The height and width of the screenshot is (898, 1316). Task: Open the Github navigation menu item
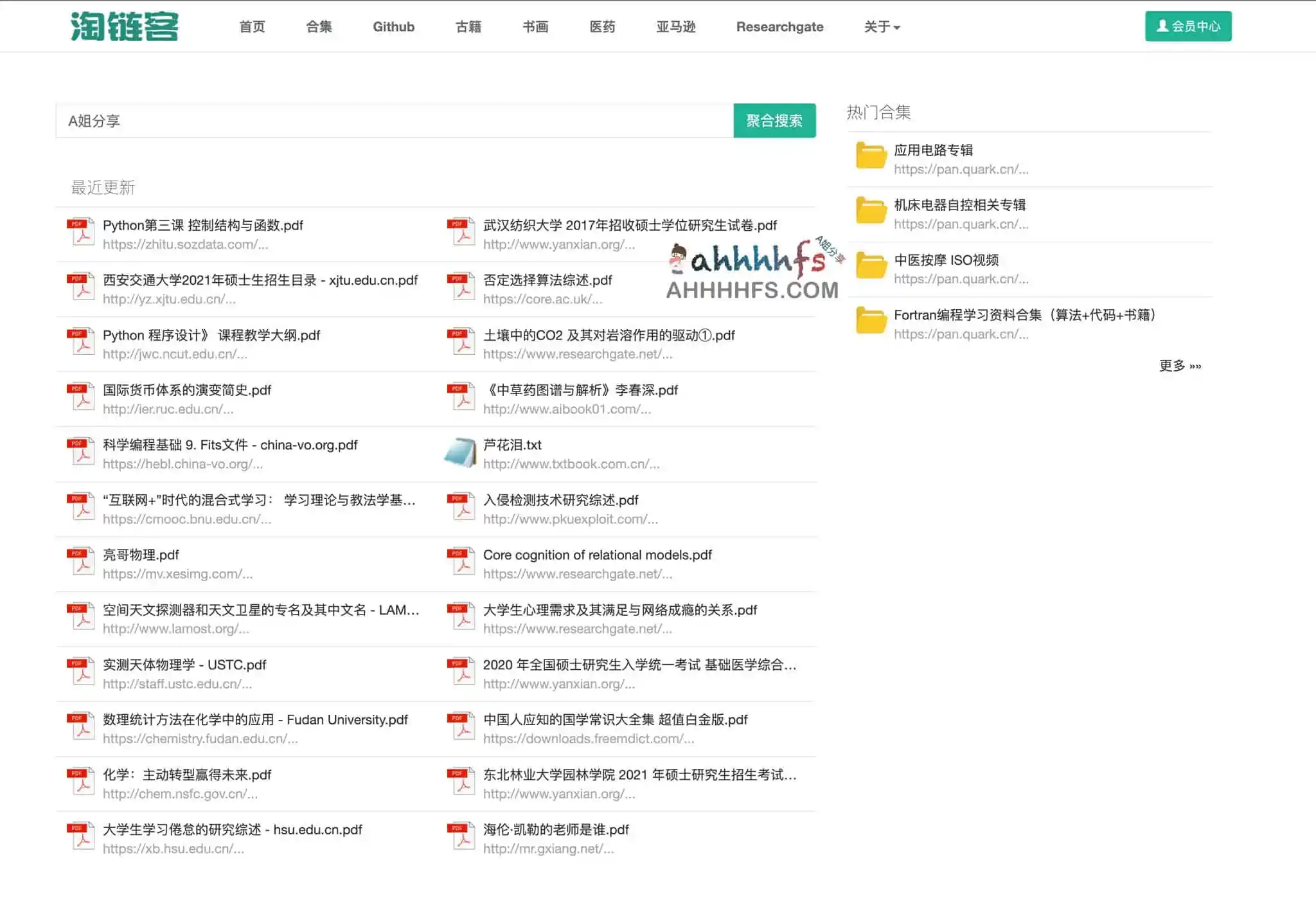[x=393, y=27]
